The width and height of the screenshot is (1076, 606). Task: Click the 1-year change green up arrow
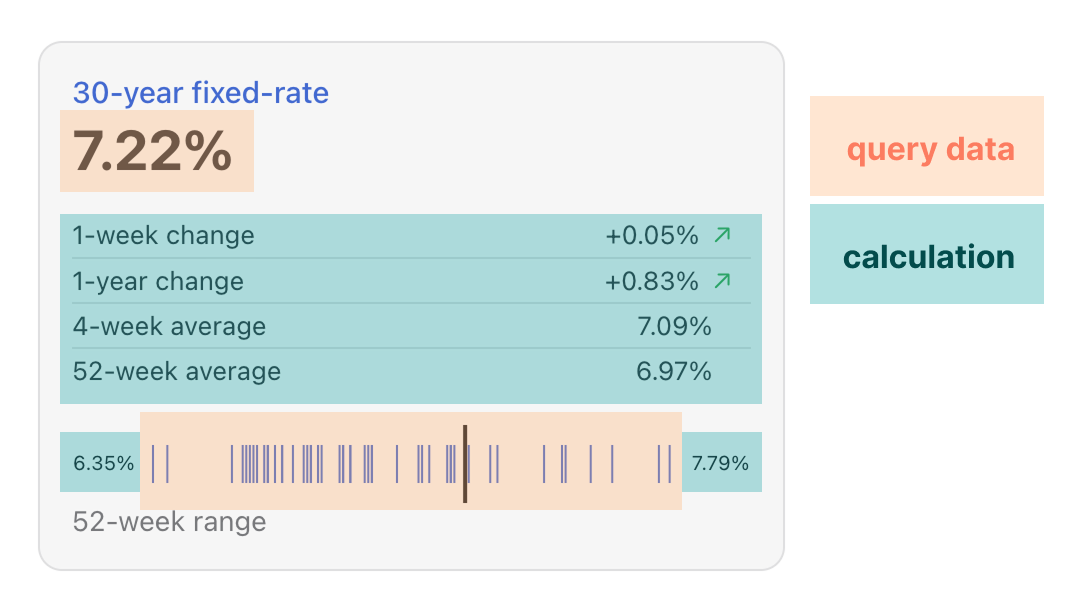pos(722,281)
